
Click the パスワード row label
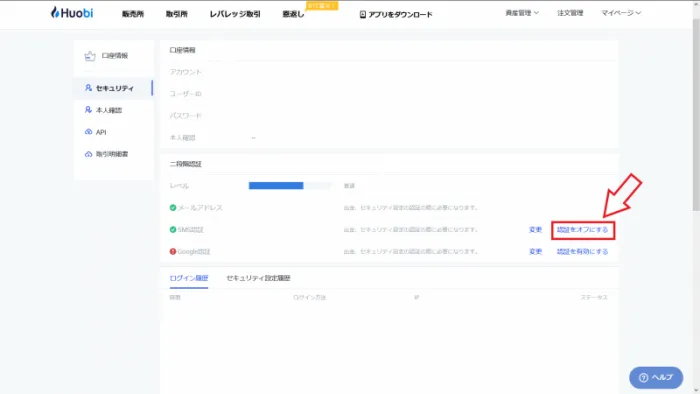point(186,116)
